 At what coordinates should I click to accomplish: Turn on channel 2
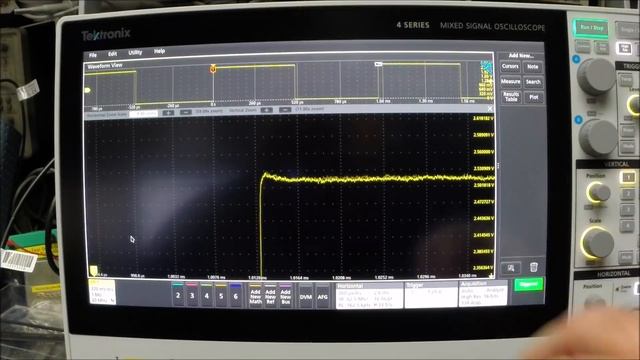[x=178, y=295]
